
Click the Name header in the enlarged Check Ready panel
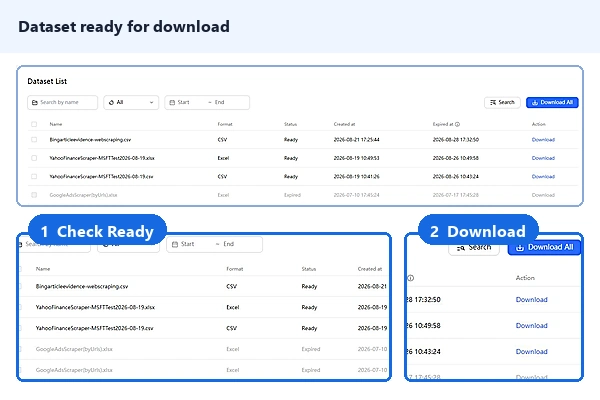click(43, 269)
